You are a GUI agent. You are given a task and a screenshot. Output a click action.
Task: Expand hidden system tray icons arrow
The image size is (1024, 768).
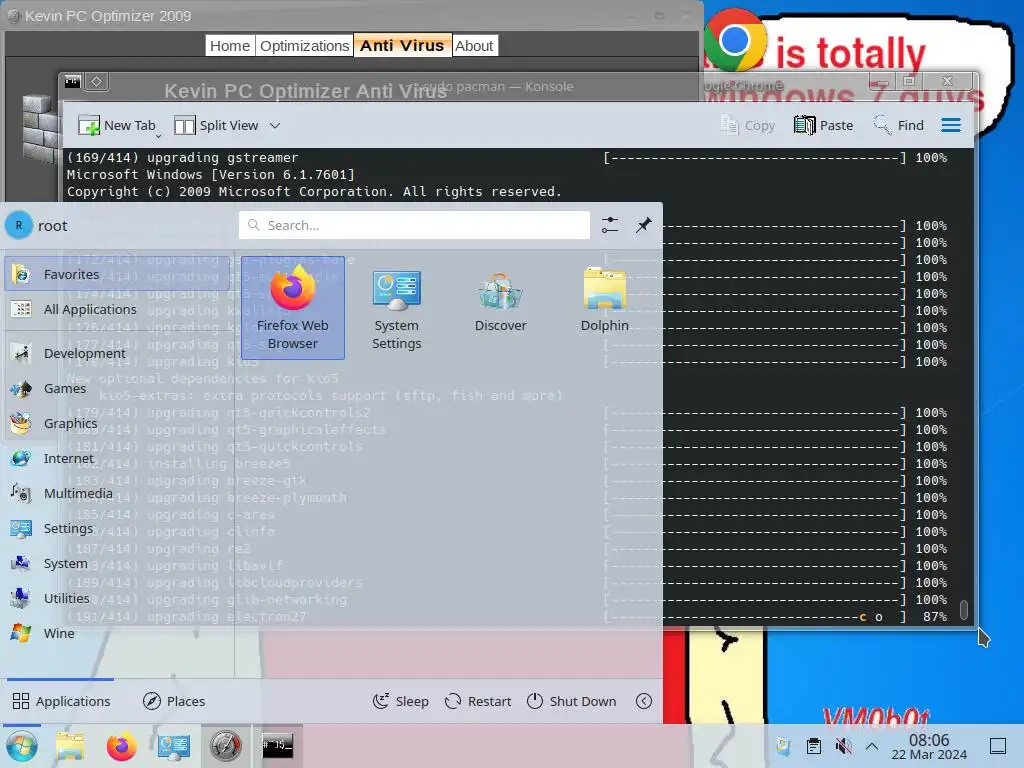point(872,746)
